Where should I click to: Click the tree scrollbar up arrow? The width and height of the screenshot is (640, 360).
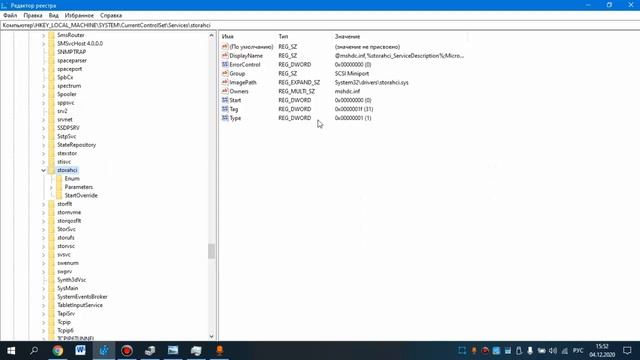[x=211, y=36]
